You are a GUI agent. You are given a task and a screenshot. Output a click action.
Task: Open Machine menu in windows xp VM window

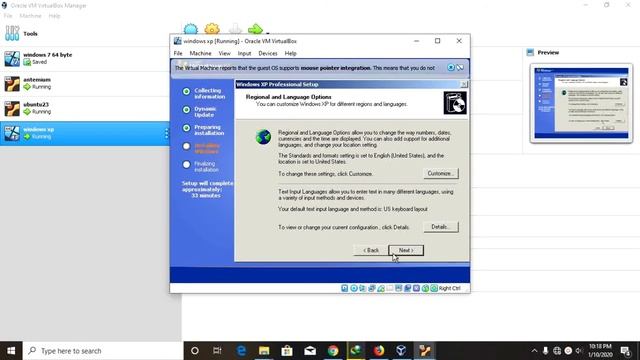point(200,53)
